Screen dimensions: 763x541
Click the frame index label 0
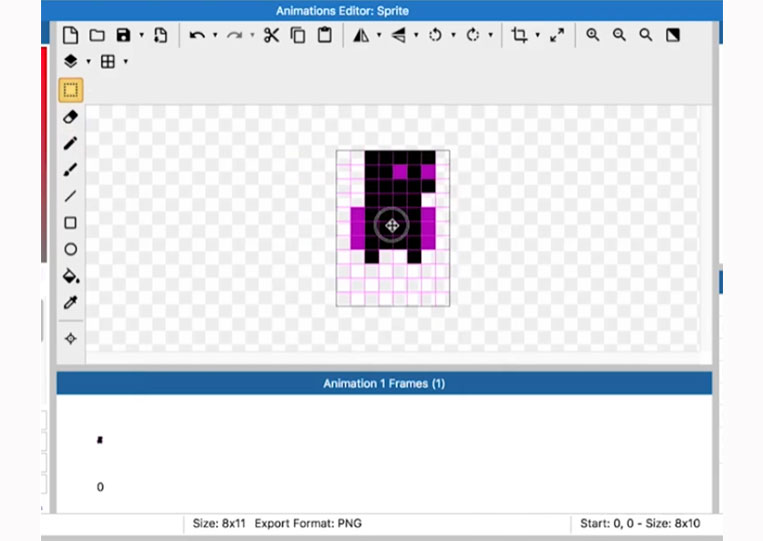pyautogui.click(x=100, y=487)
